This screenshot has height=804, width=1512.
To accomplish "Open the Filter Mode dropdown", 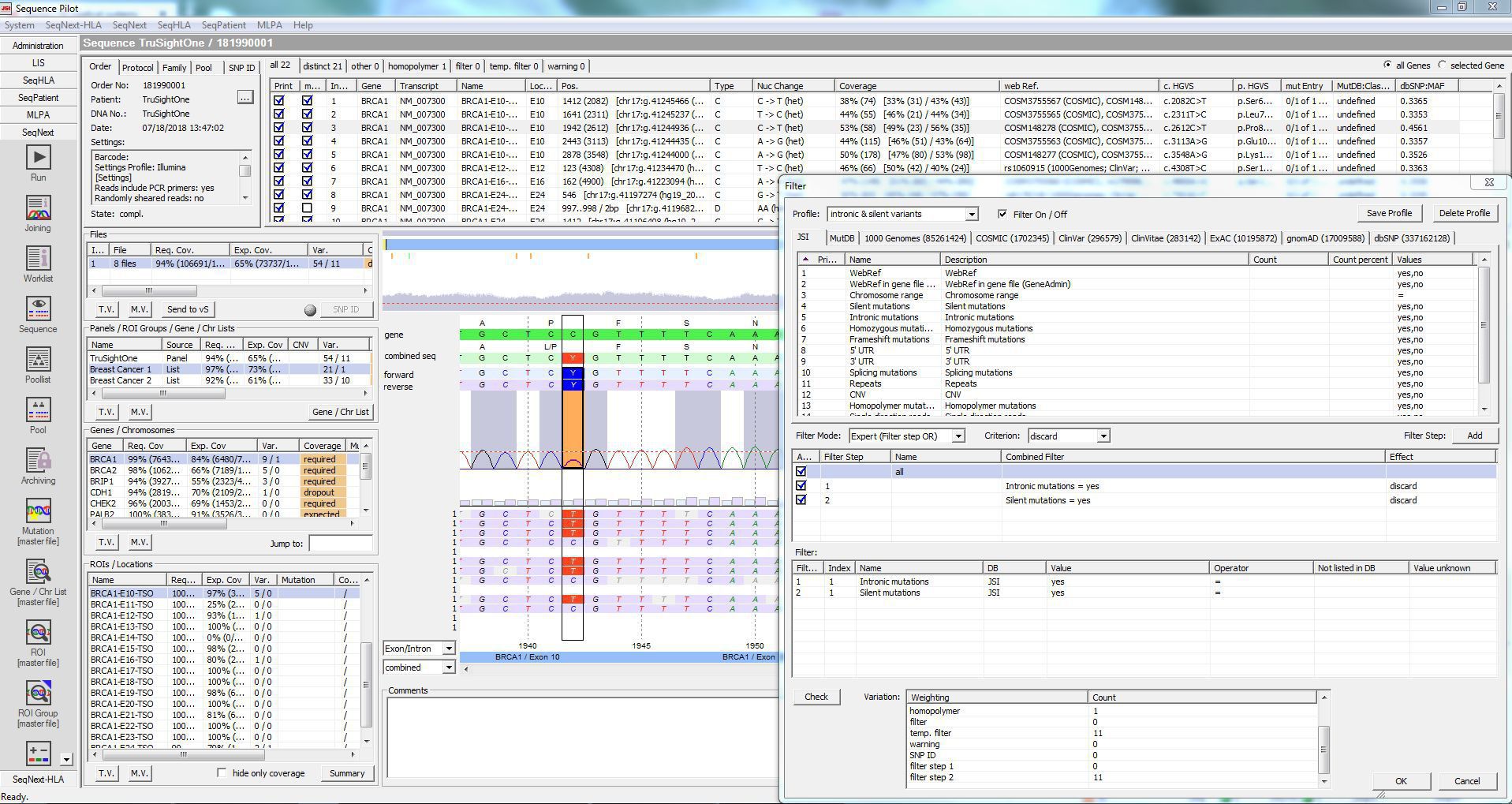I will [958, 436].
